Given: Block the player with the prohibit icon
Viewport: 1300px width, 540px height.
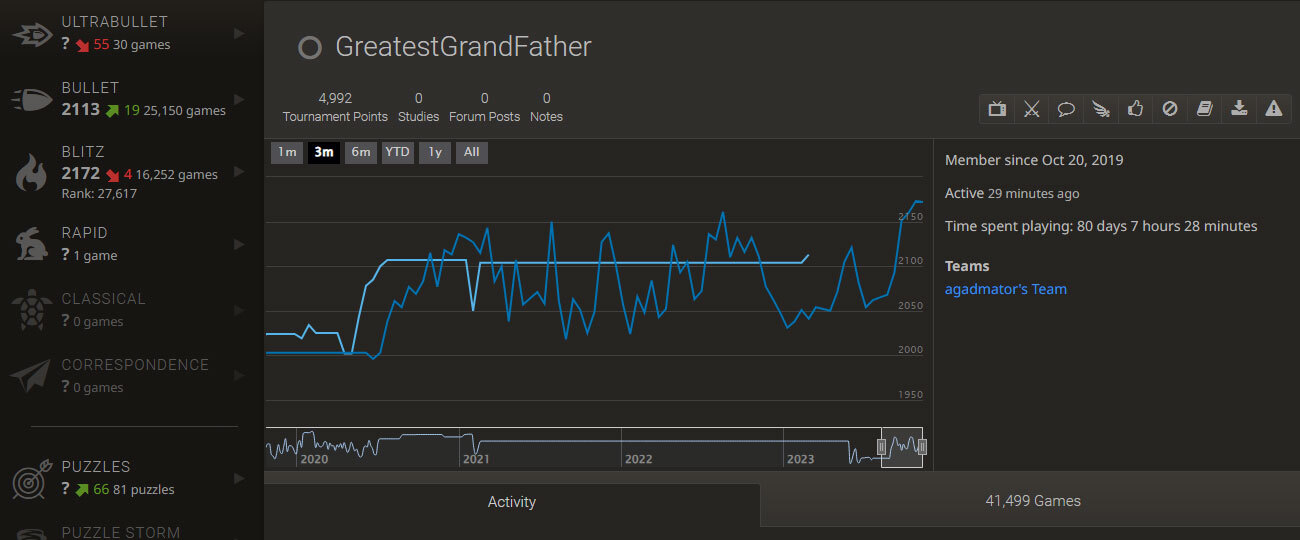Looking at the screenshot, I should [x=1169, y=109].
